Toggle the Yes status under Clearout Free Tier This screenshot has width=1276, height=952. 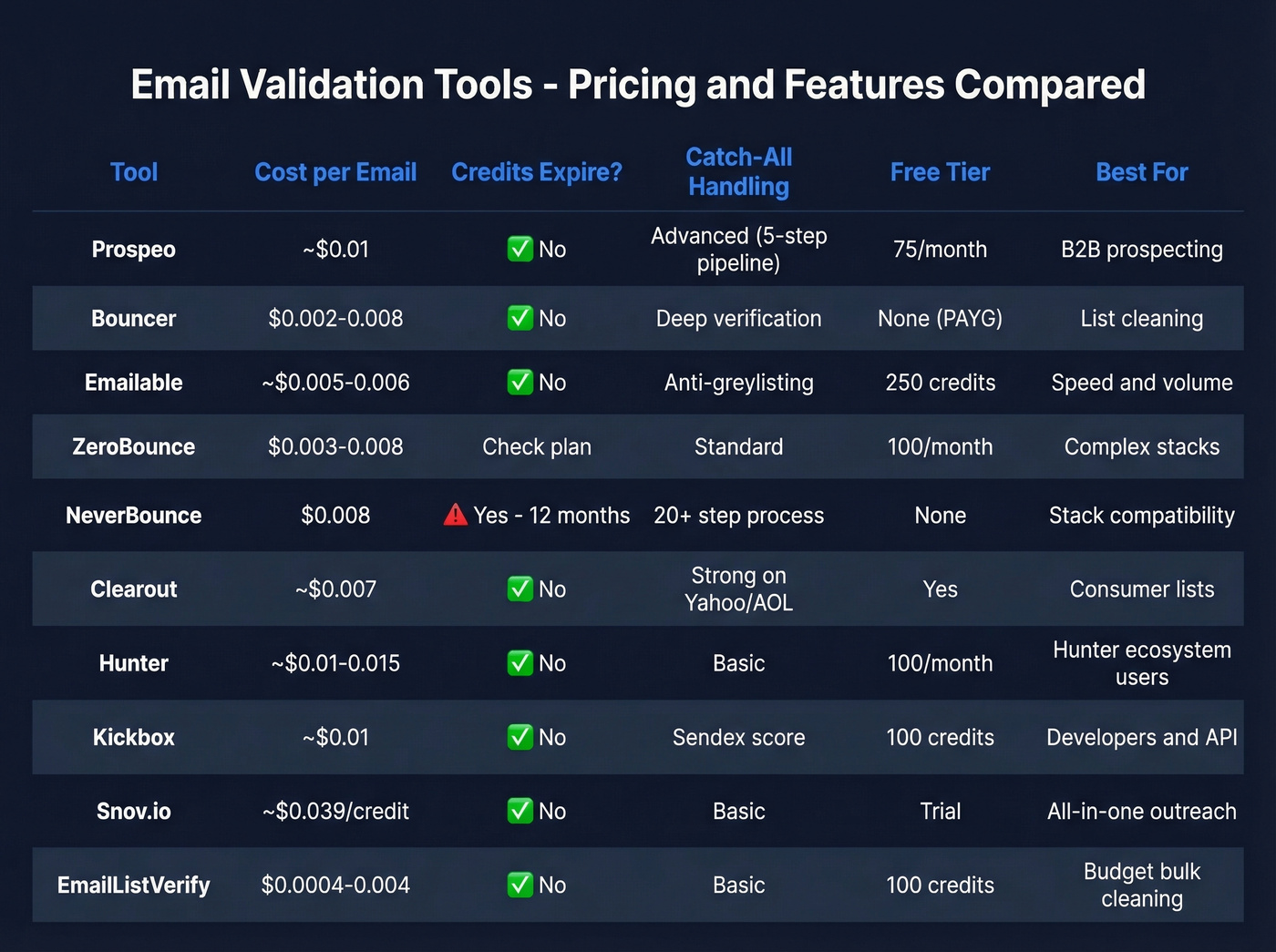click(940, 589)
